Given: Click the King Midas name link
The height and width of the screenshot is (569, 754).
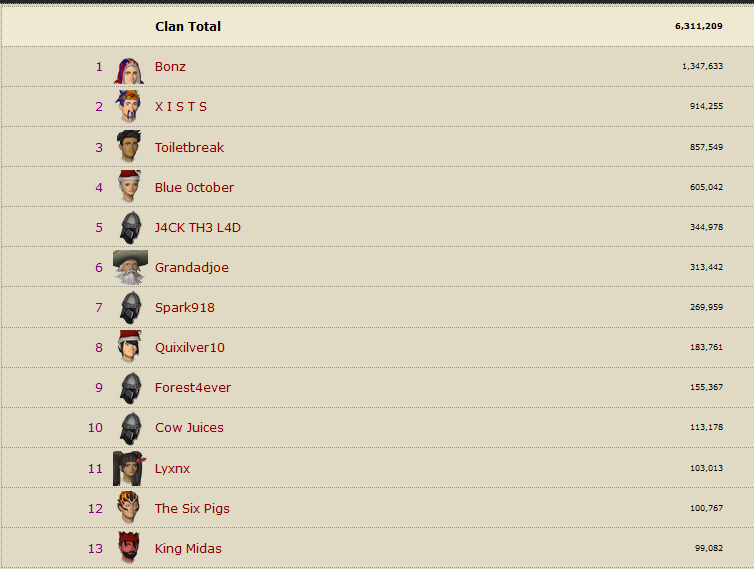Looking at the screenshot, I should click(188, 549).
